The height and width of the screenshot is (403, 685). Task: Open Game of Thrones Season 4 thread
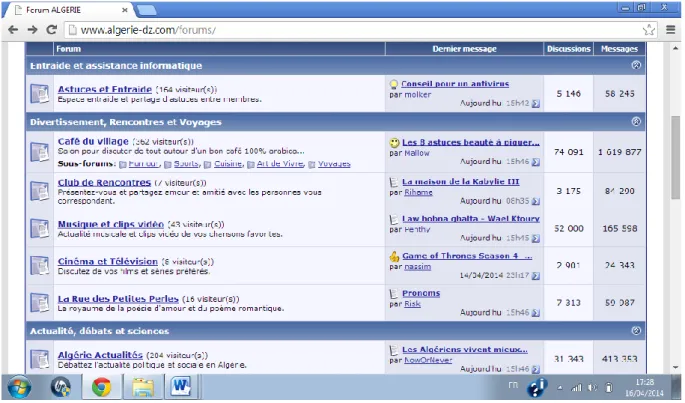click(467, 256)
